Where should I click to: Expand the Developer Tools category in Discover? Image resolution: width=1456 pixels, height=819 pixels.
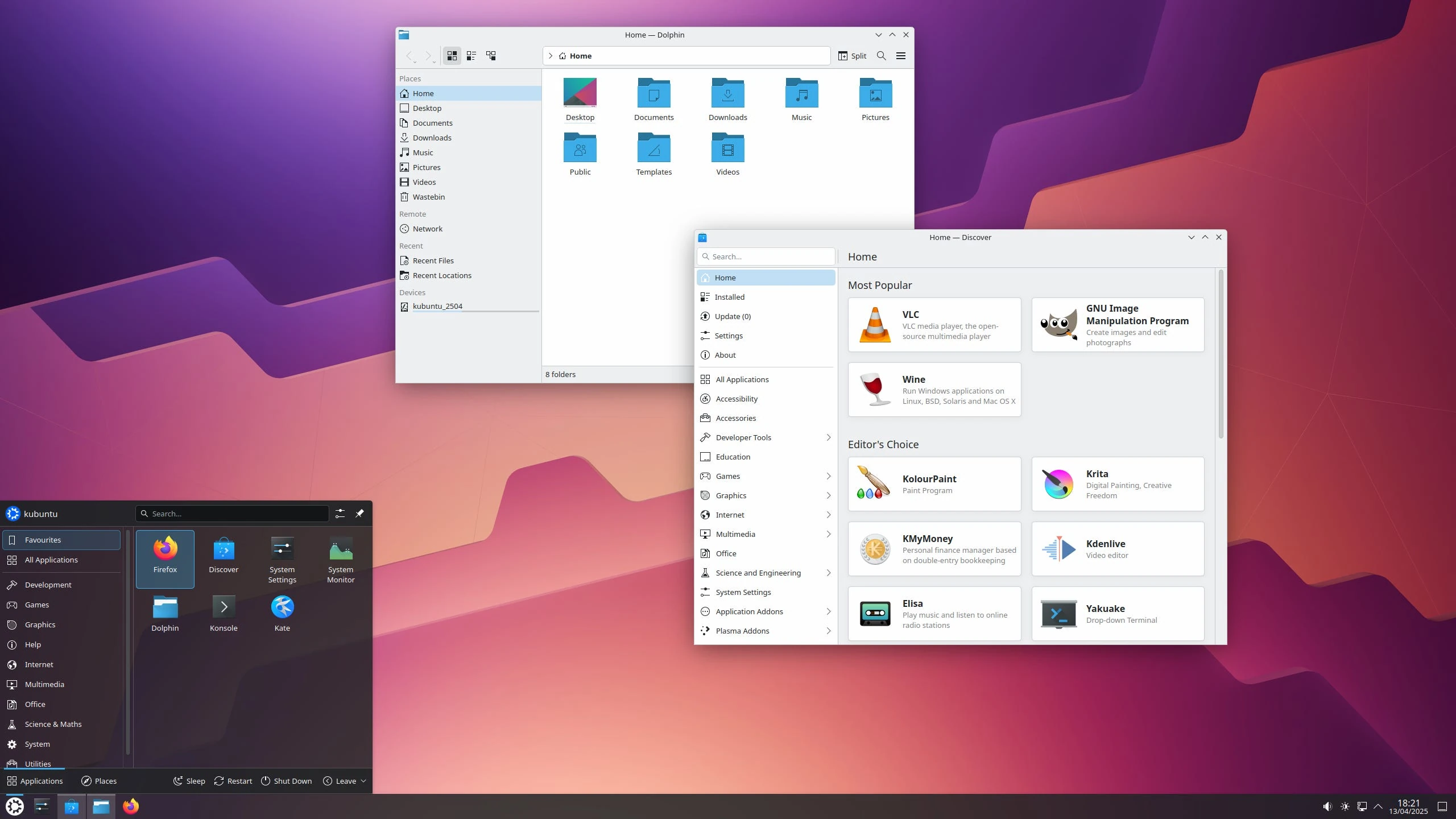tap(828, 437)
